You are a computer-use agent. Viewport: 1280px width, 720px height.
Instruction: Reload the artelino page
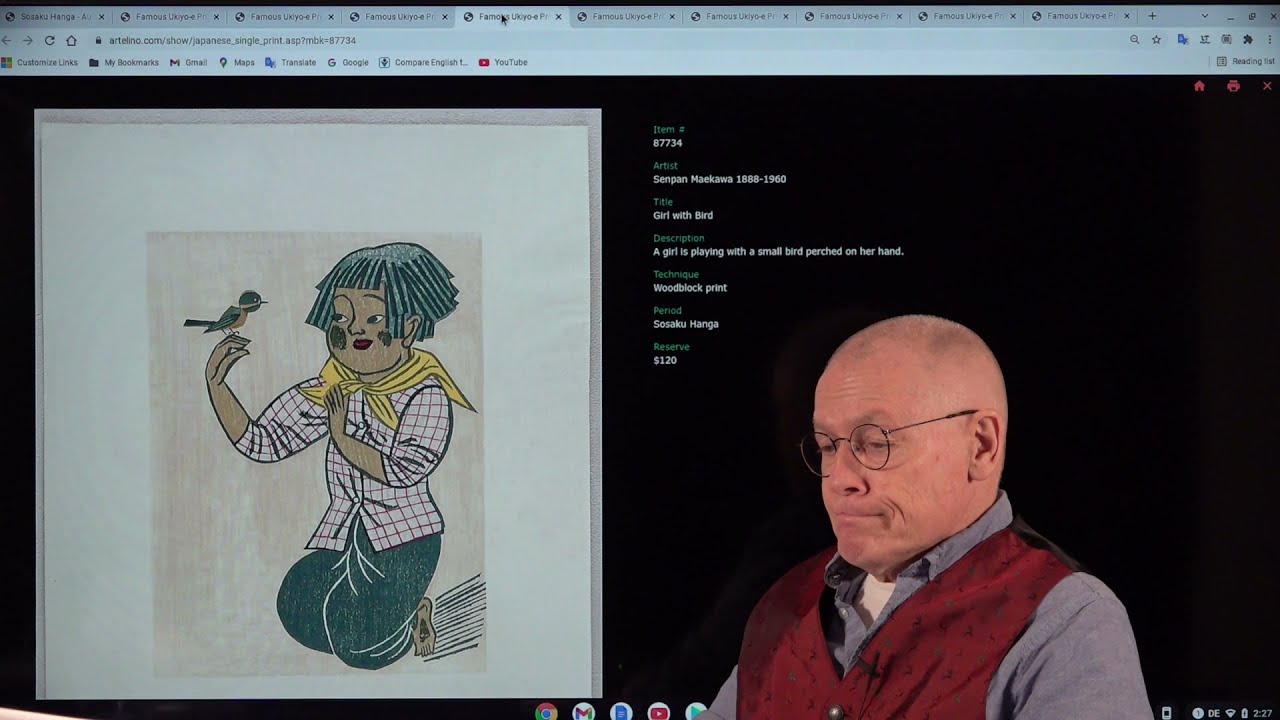(x=49, y=40)
